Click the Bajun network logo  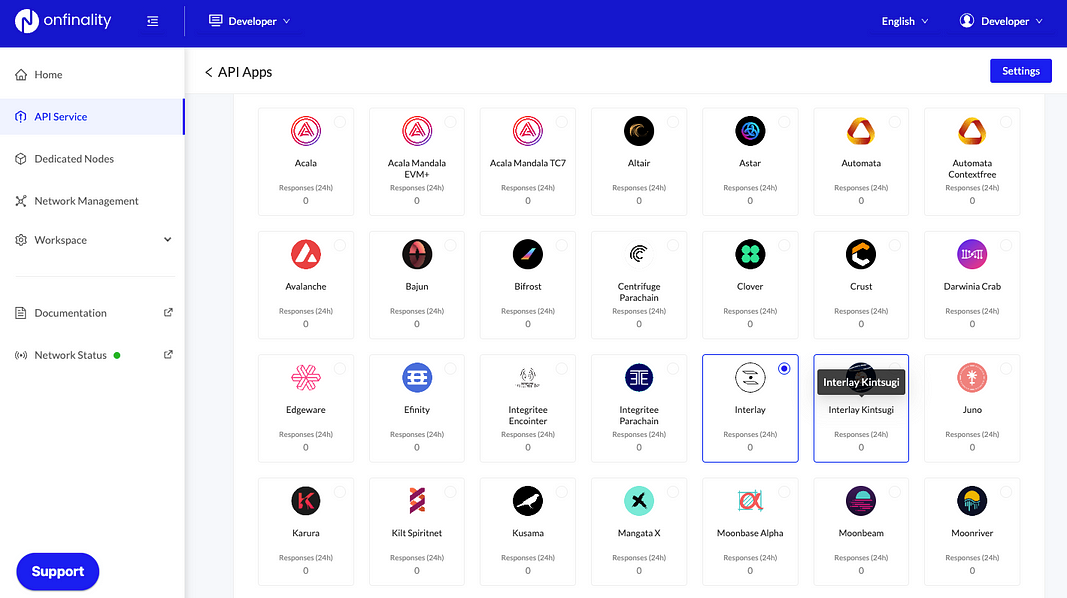tap(417, 254)
